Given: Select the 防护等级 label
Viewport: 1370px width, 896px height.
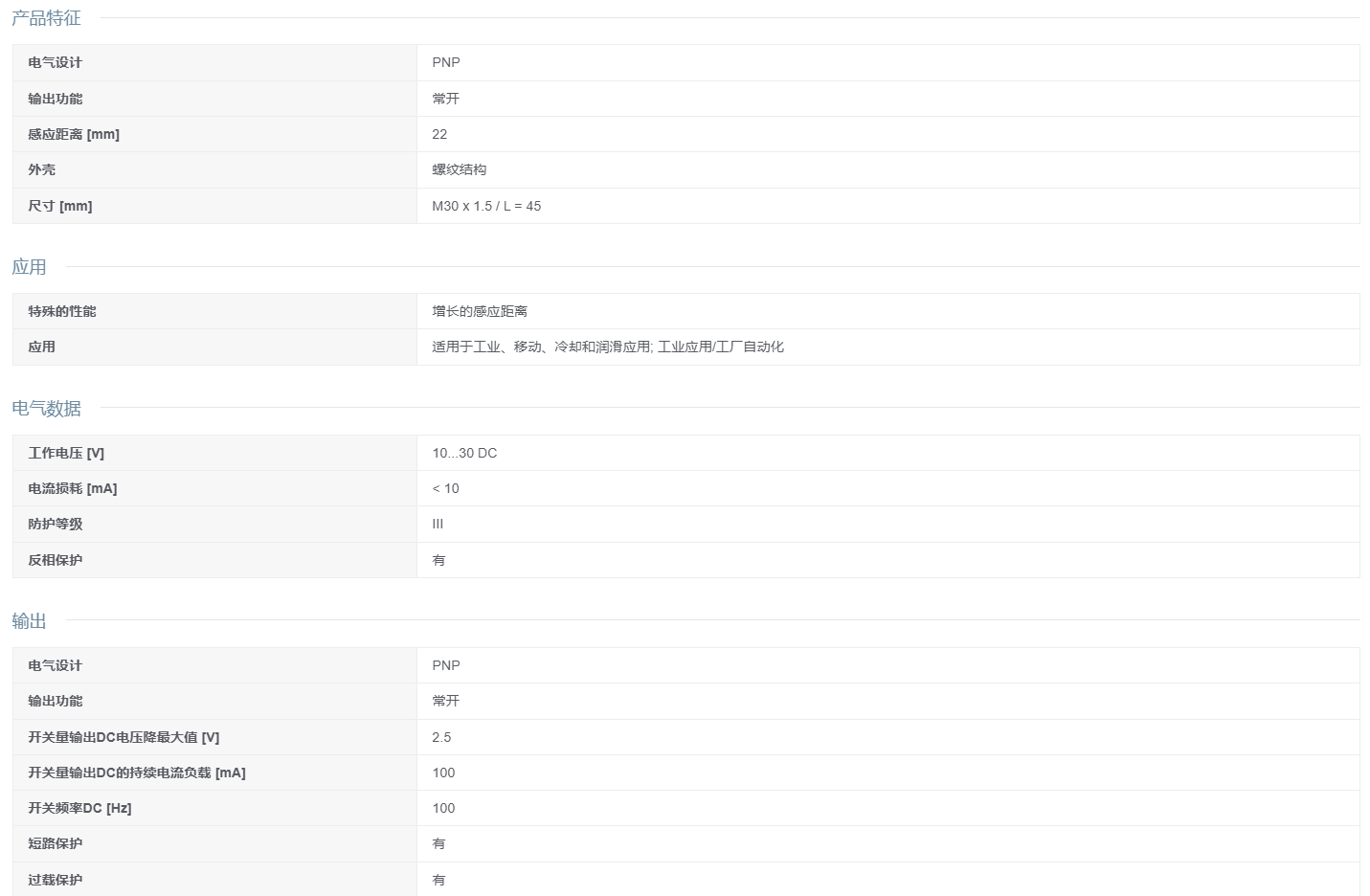Looking at the screenshot, I should click(56, 524).
